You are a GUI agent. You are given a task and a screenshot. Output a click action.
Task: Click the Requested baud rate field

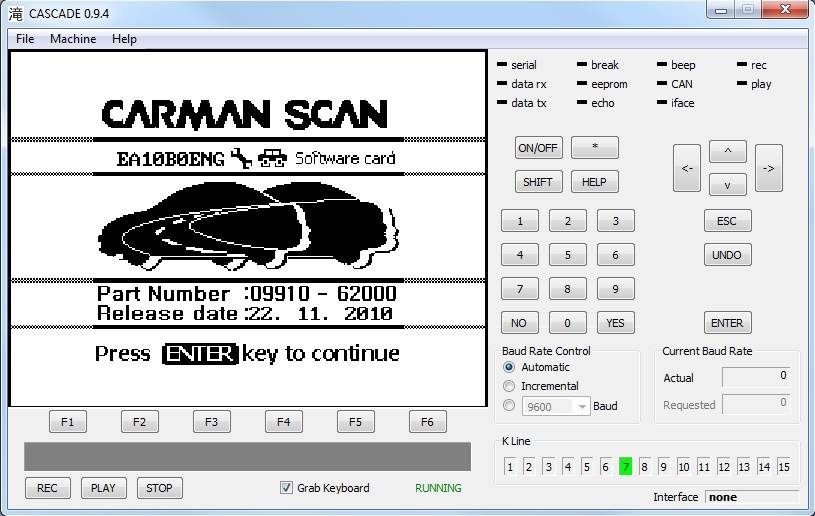[756, 403]
